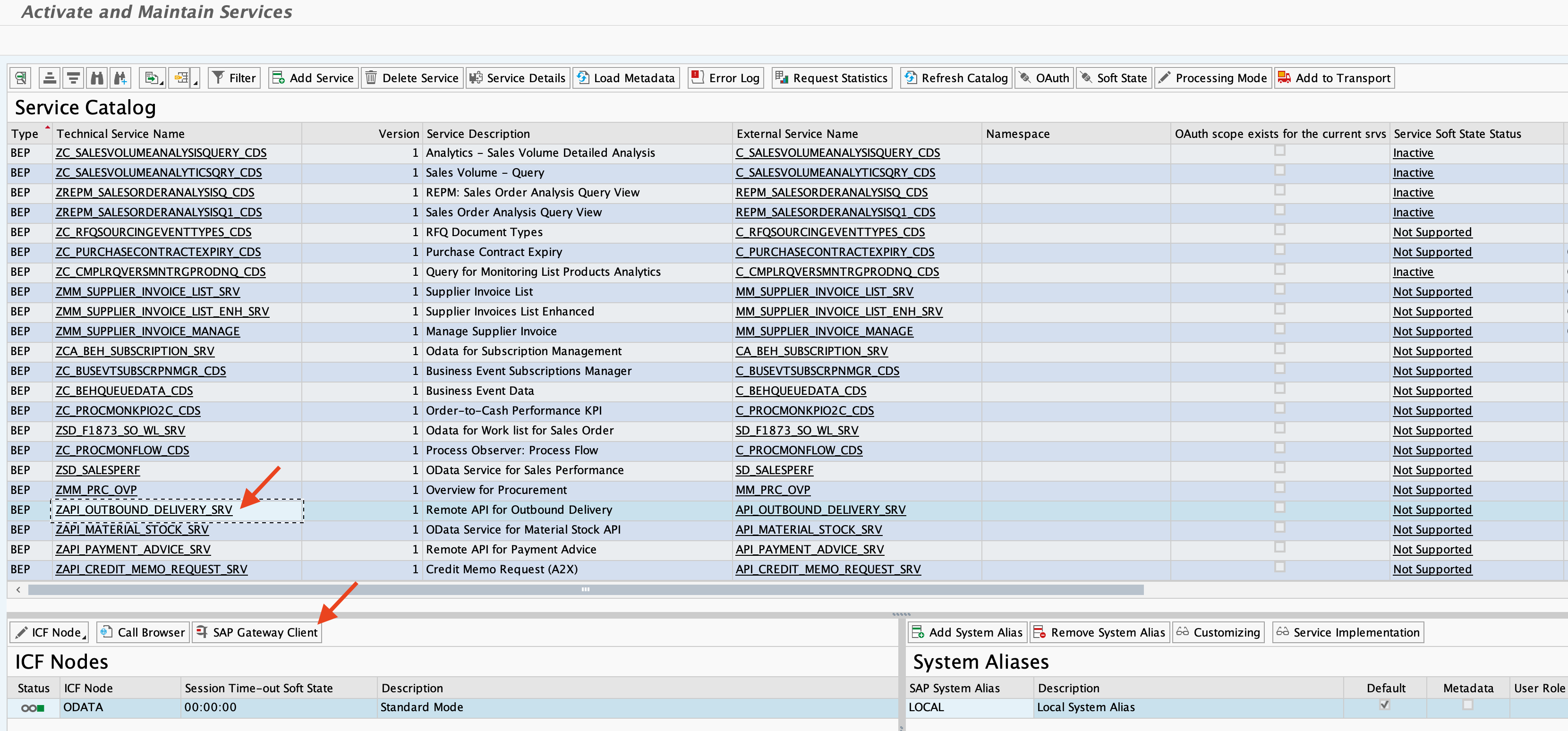1568x731 pixels.
Task: Open the Filter funnel button
Action: tap(234, 78)
